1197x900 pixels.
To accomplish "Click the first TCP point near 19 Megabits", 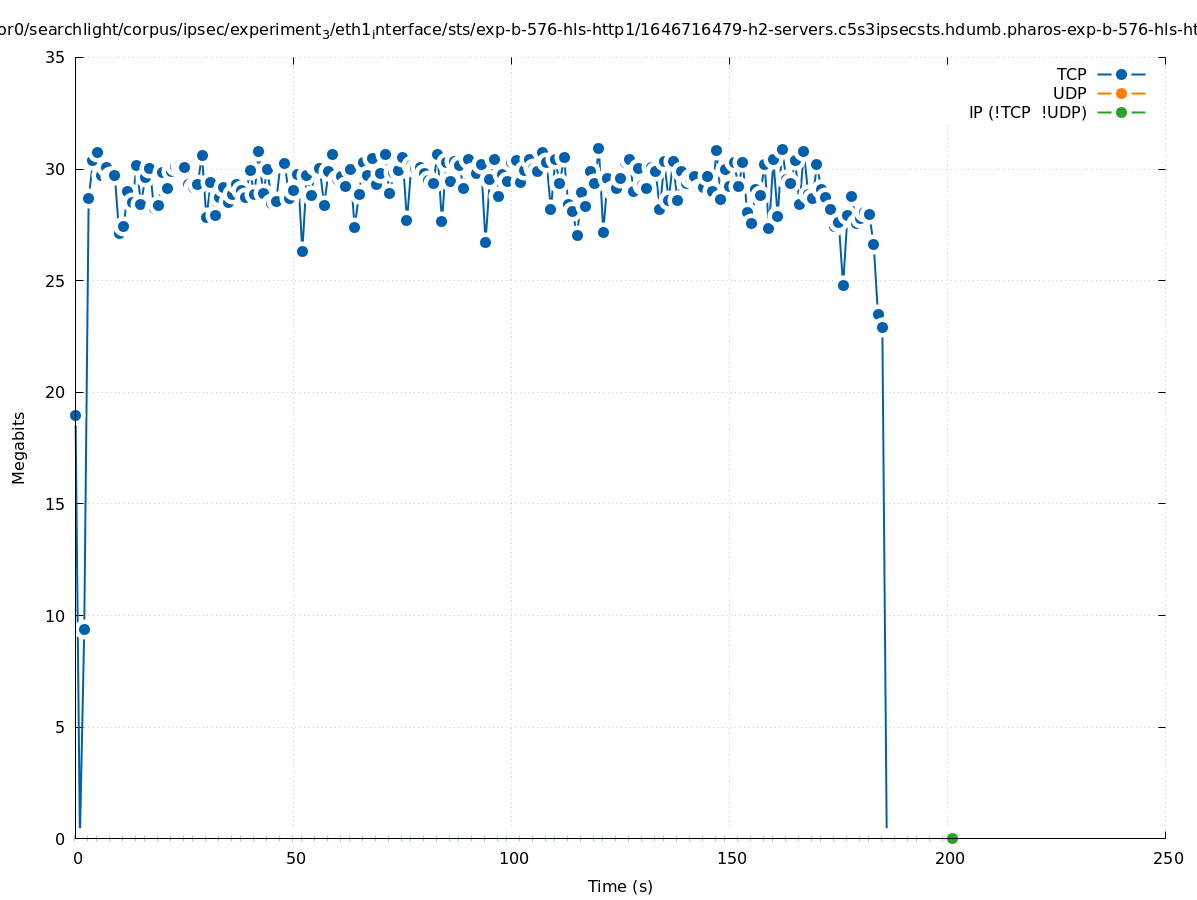I will point(75,415).
